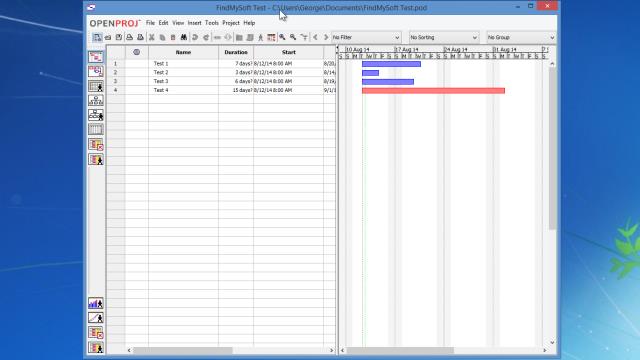Open the No Group dropdown
This screenshot has height=360, width=640.
pyautogui.click(x=521, y=38)
